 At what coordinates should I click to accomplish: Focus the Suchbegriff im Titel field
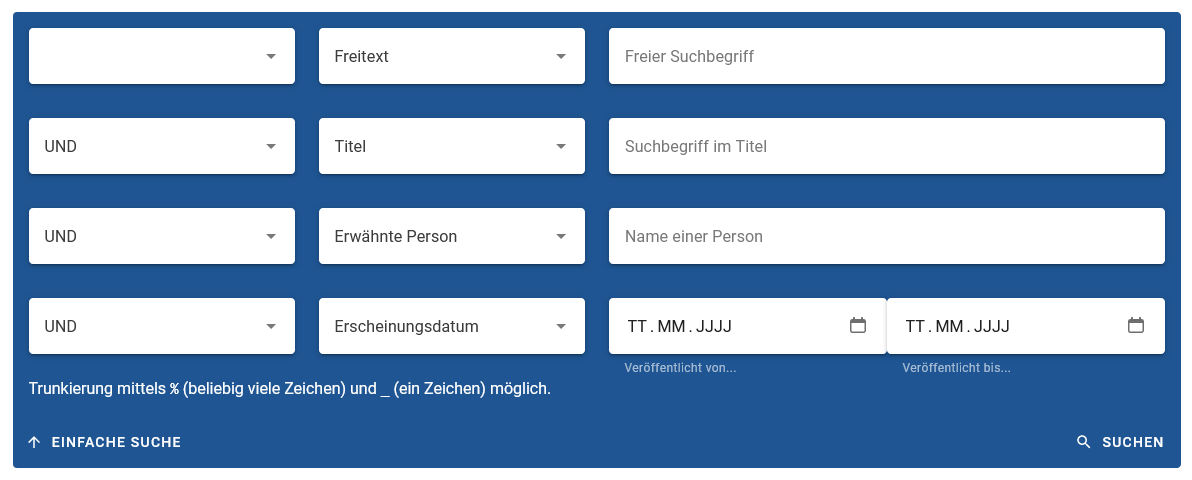(x=886, y=146)
